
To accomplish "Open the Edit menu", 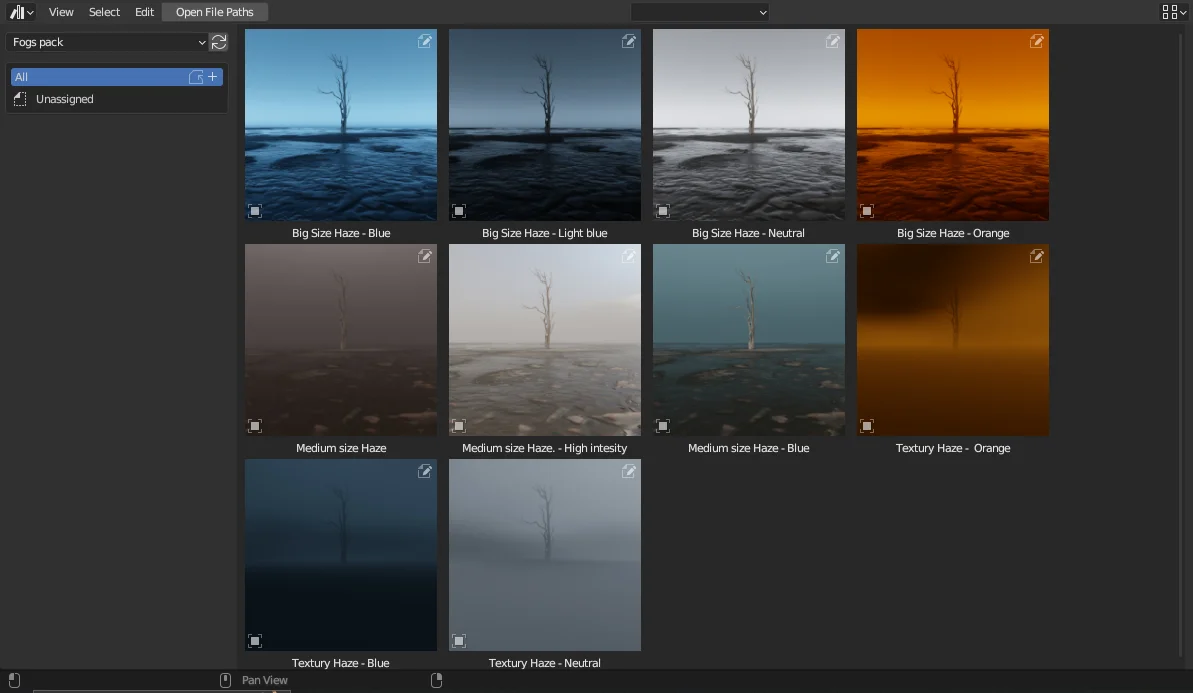I will click(x=144, y=12).
